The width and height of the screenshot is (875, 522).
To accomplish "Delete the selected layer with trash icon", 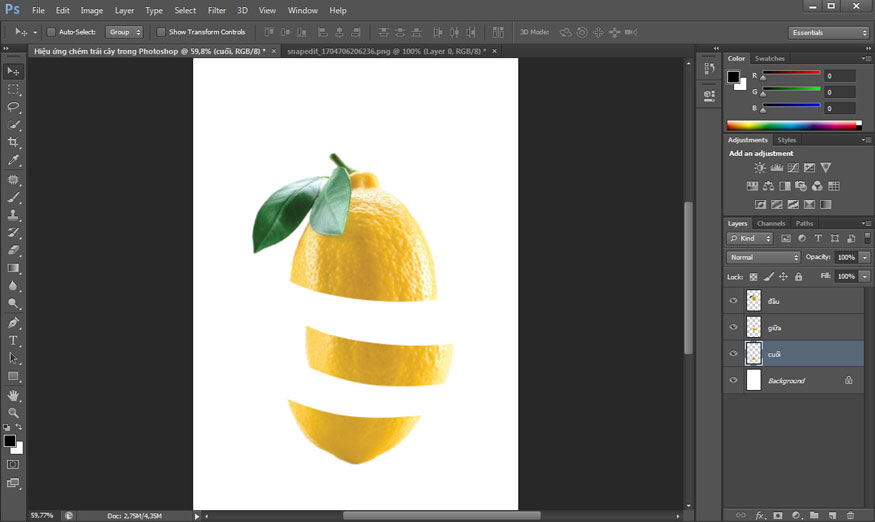I will pyautogui.click(x=850, y=515).
